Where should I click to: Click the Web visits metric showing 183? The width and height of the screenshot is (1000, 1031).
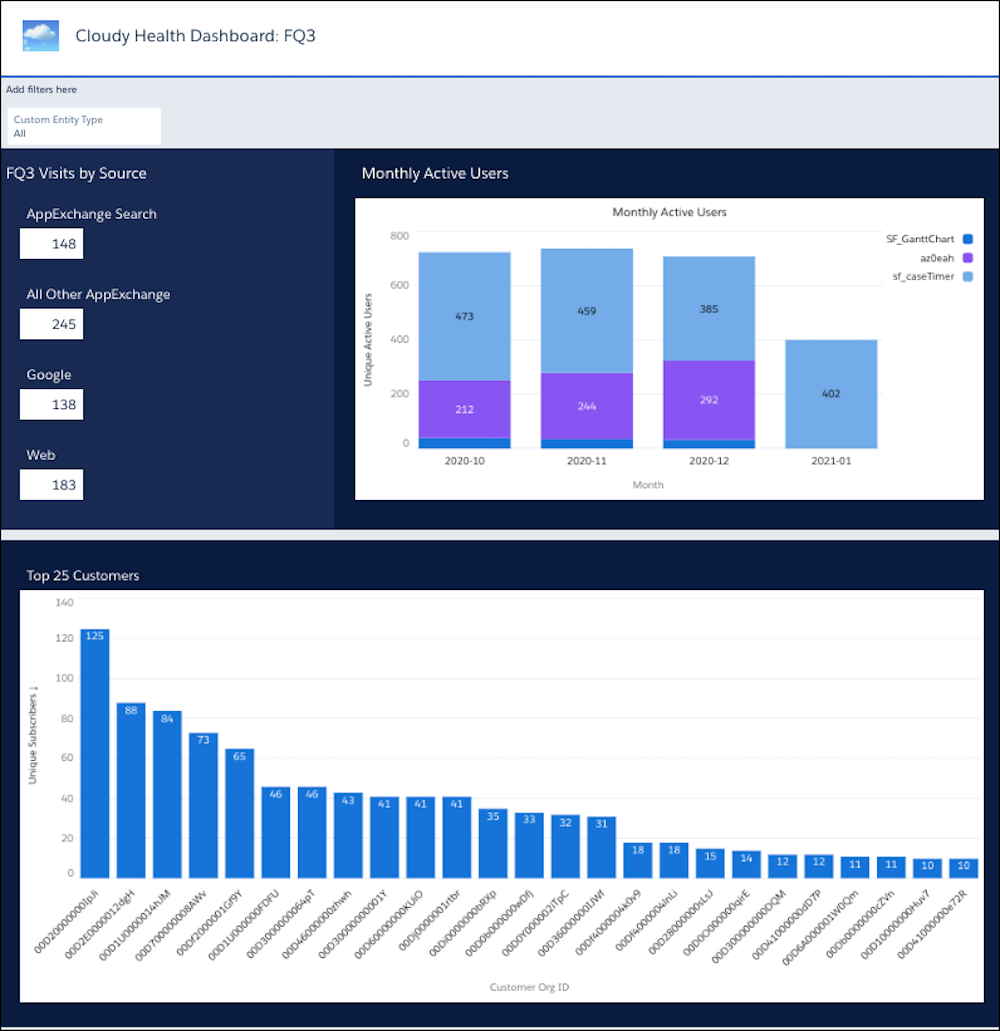(51, 484)
